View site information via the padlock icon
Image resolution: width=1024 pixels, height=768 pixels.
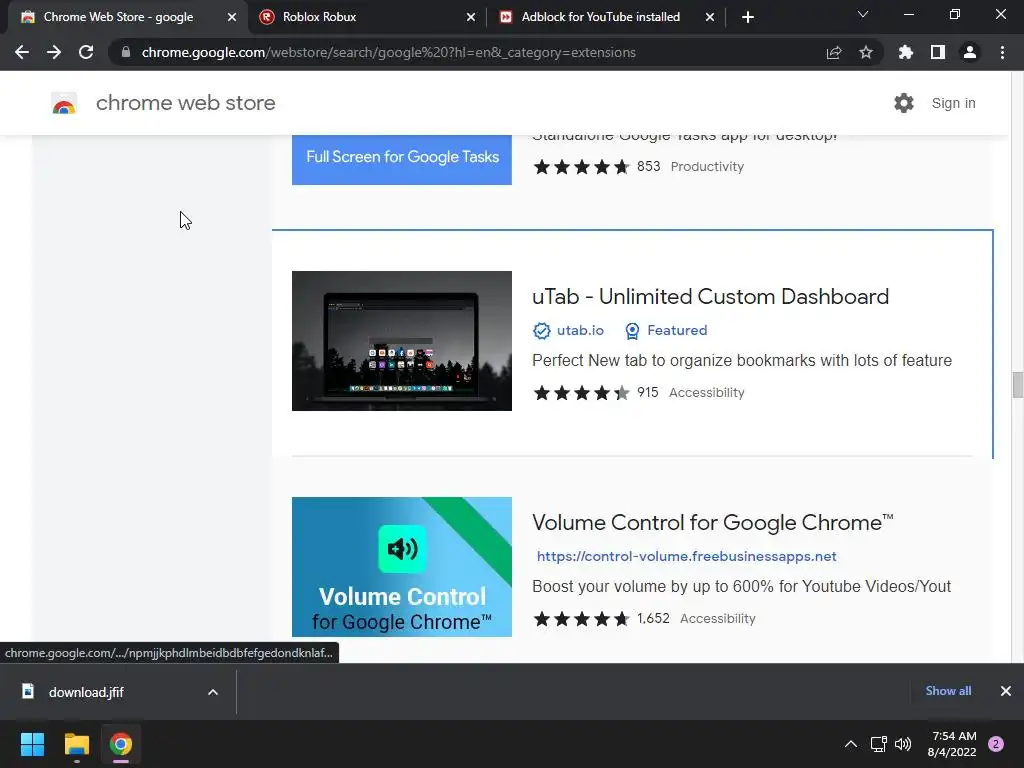(126, 52)
